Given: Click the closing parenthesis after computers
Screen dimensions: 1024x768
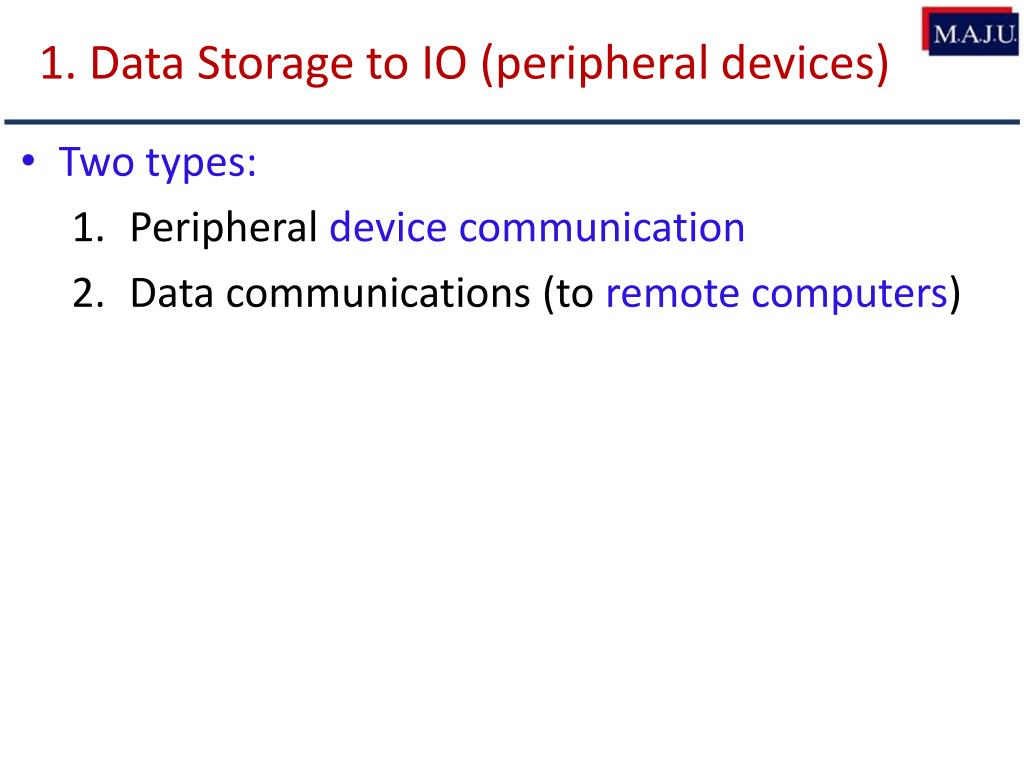Looking at the screenshot, I should pos(955,294).
